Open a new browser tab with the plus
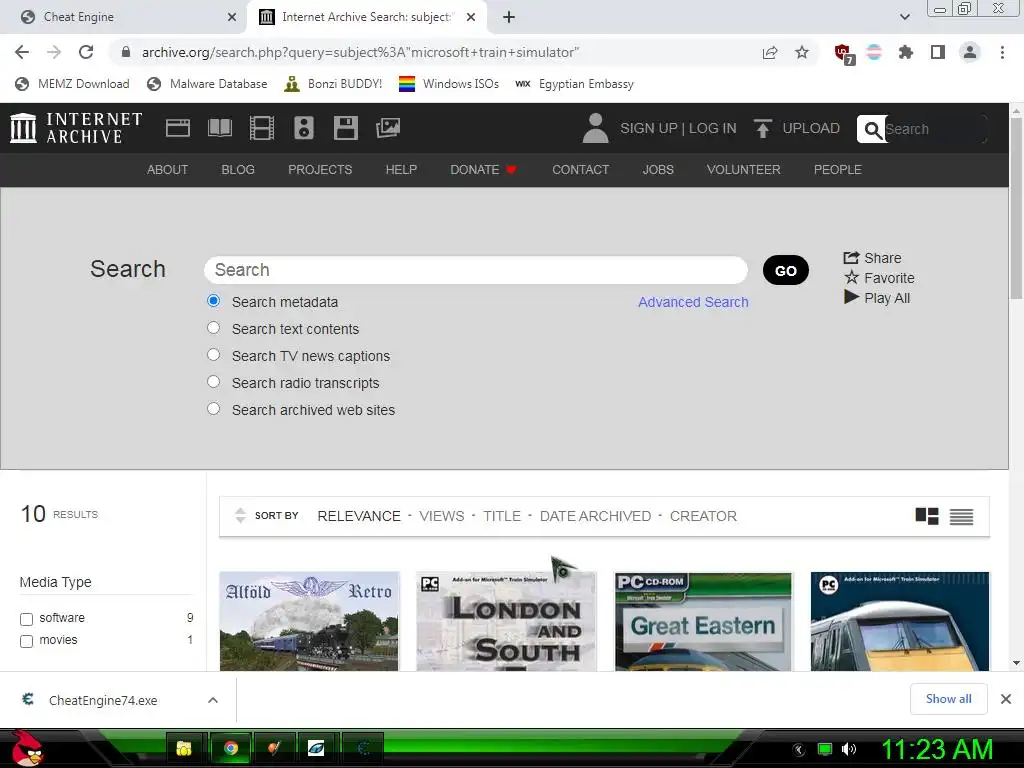The height and width of the screenshot is (768, 1024). pos(509,17)
